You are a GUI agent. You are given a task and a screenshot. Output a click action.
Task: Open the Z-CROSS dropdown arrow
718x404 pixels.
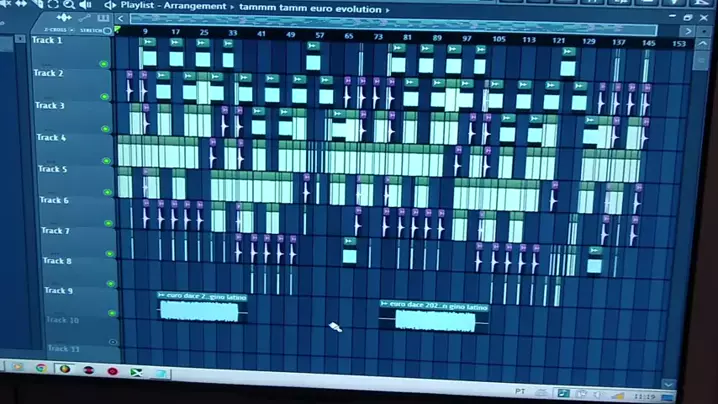[x=72, y=30]
